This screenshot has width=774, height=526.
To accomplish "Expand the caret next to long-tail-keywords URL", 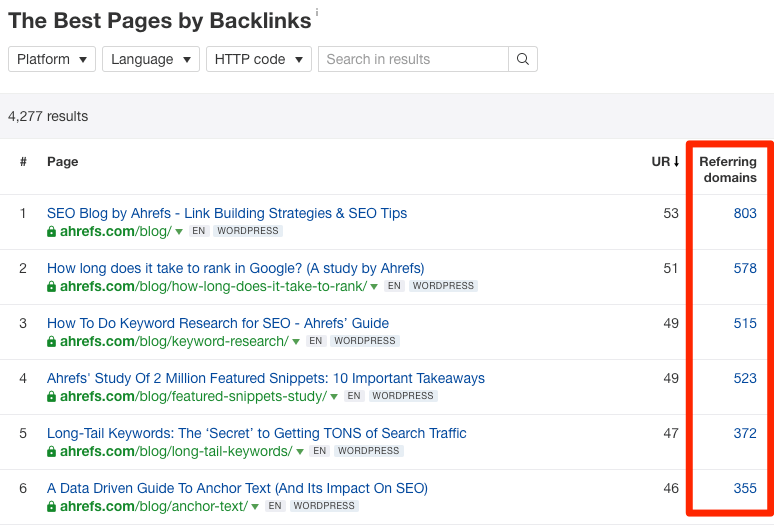I will (300, 452).
